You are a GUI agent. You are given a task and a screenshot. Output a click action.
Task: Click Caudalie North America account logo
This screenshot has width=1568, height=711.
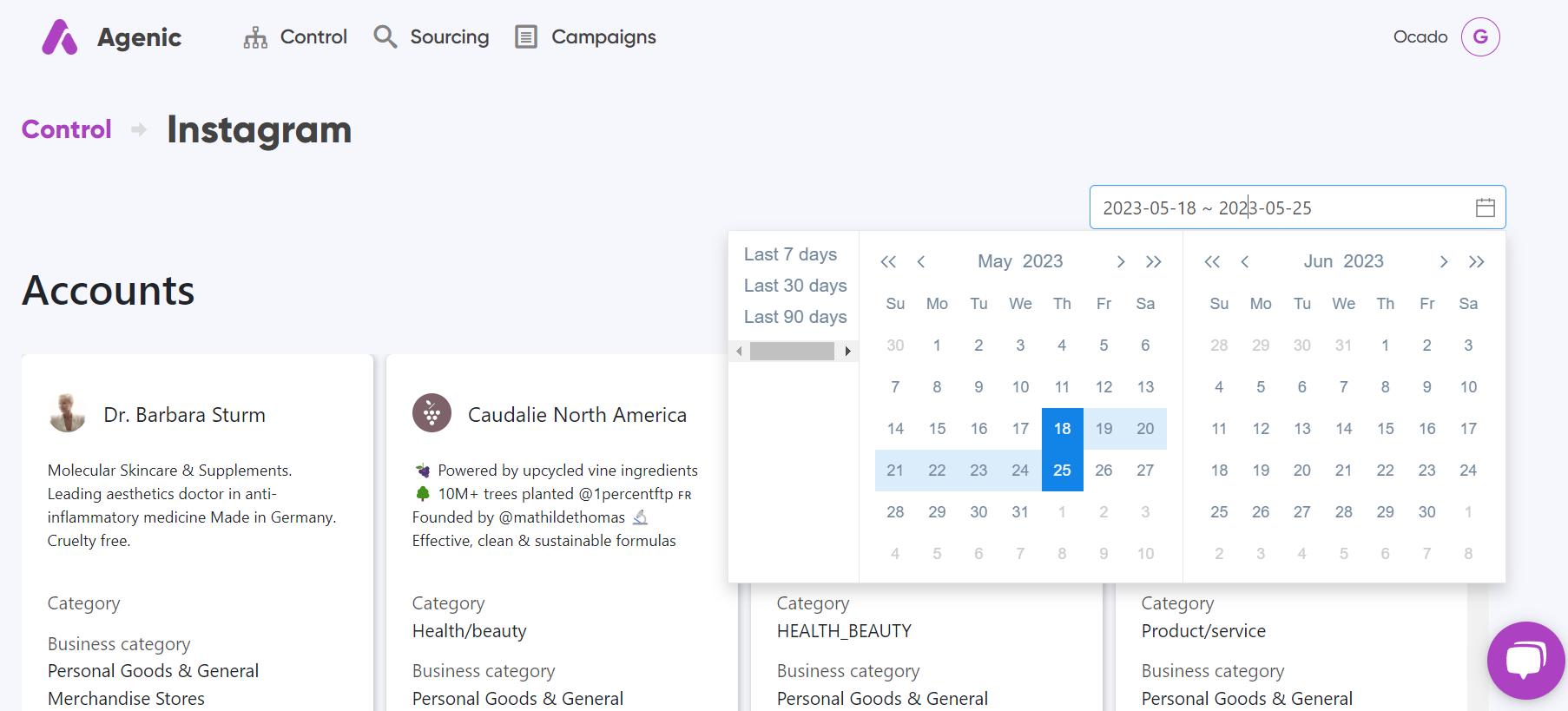(x=432, y=414)
